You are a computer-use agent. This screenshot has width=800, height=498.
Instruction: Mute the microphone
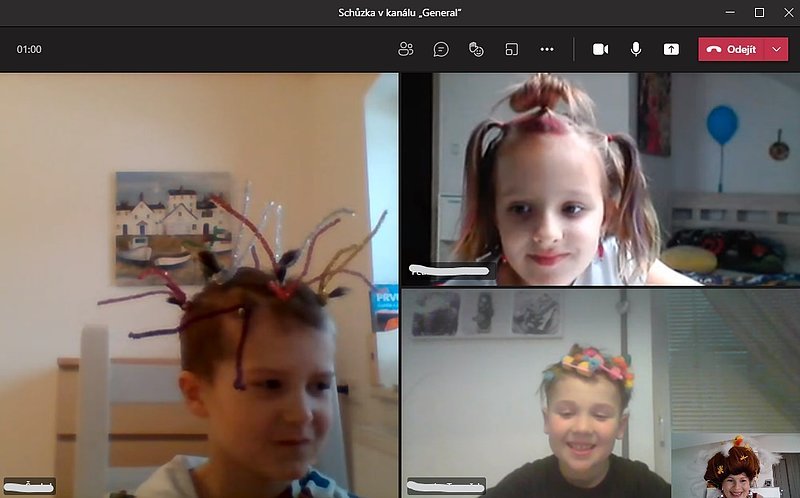coord(635,49)
